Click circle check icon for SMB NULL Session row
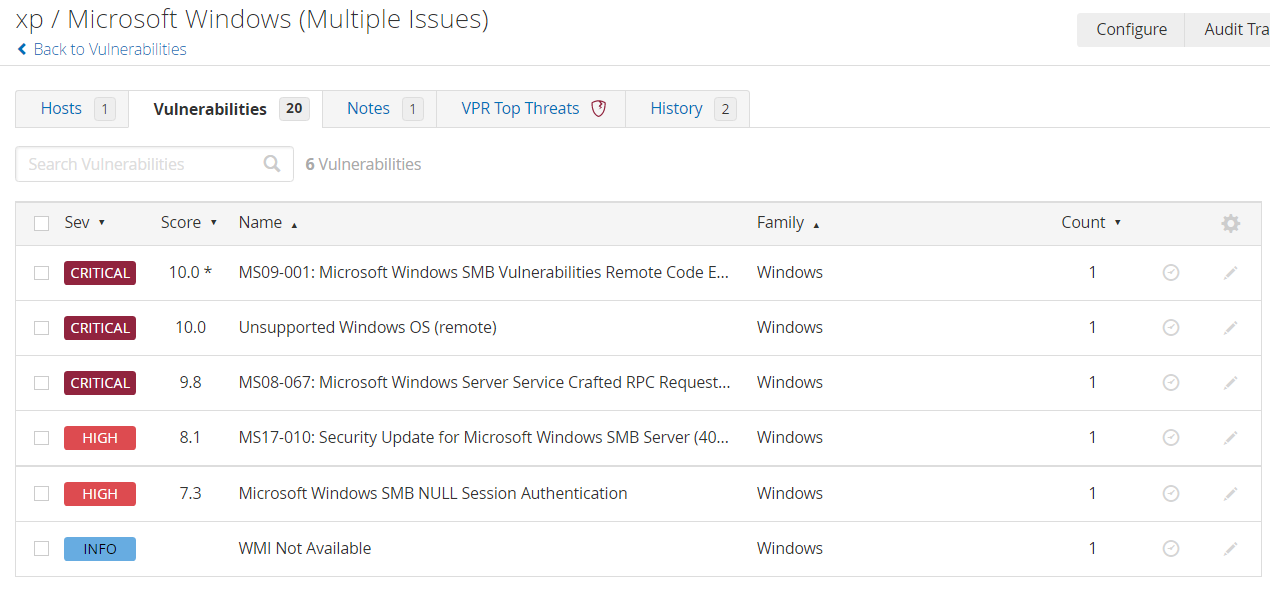 click(1171, 493)
